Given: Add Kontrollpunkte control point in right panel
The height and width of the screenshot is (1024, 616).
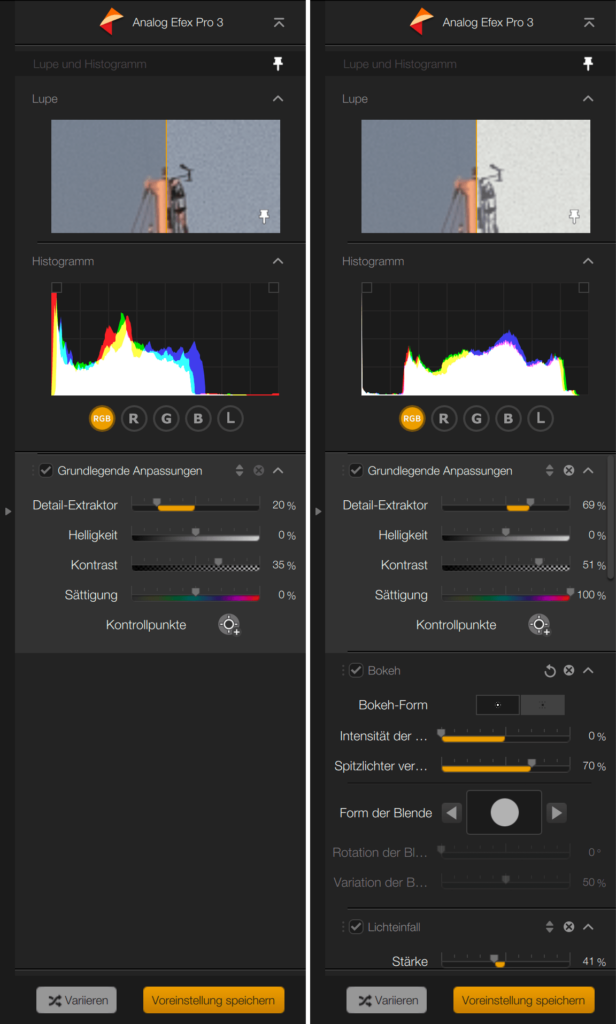Looking at the screenshot, I should 539,625.
